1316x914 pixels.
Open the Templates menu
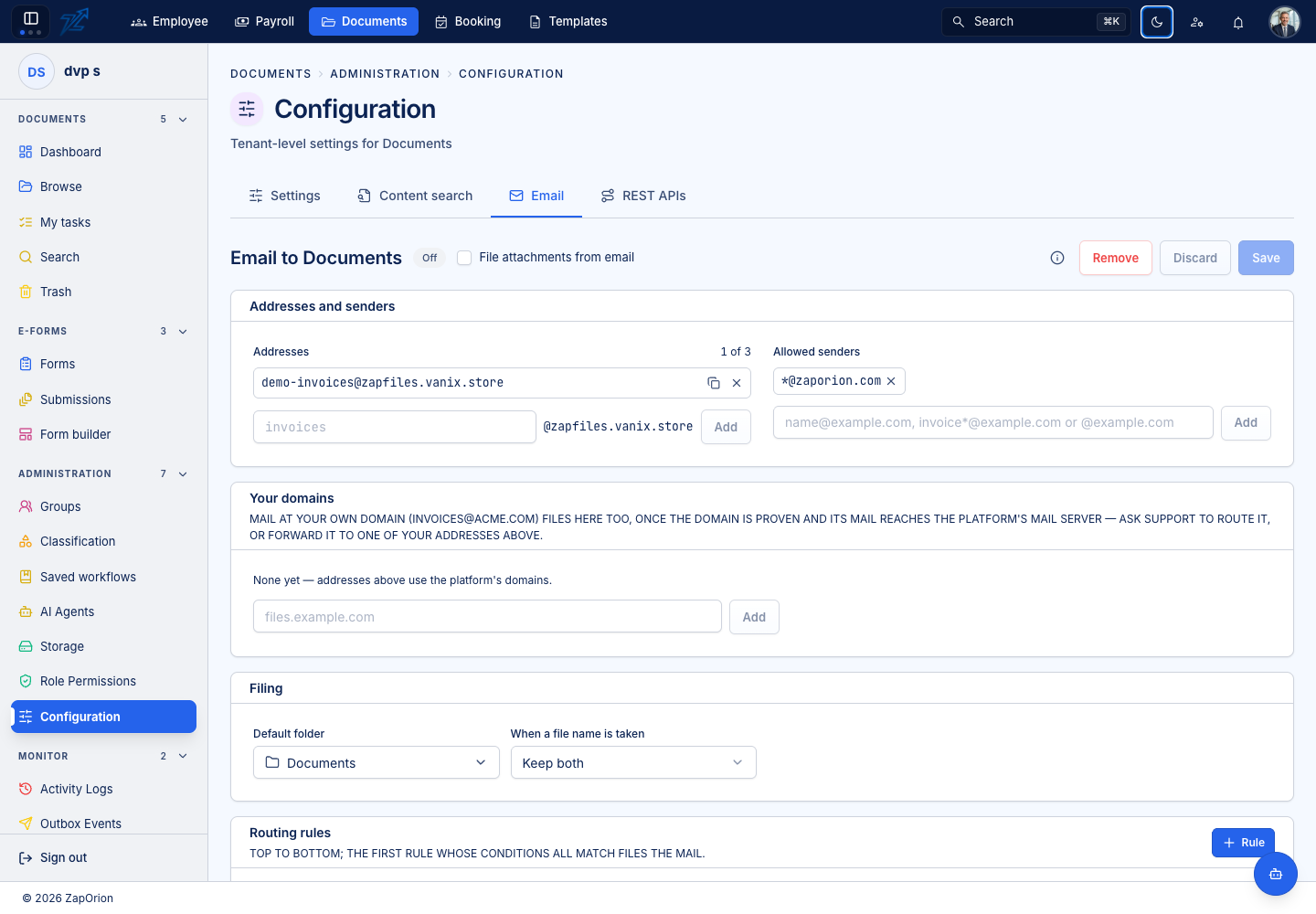pyautogui.click(x=568, y=21)
